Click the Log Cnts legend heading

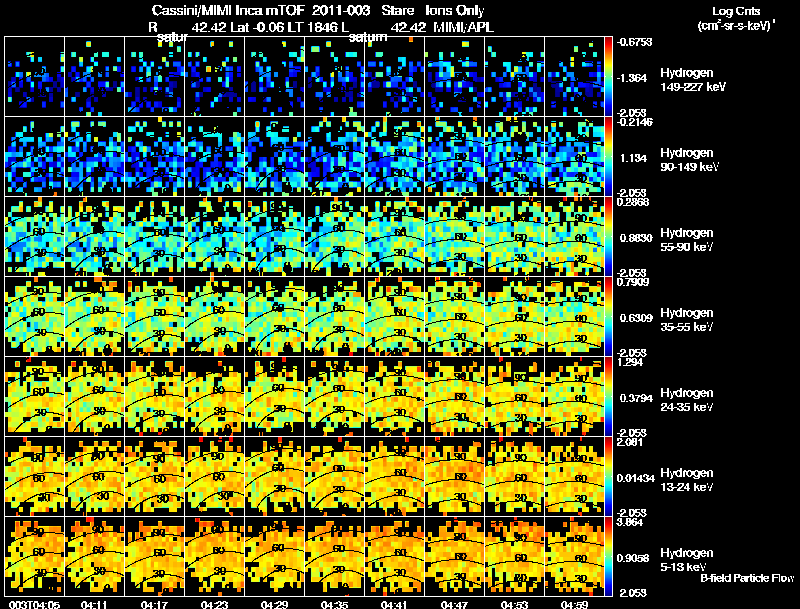(x=736, y=11)
